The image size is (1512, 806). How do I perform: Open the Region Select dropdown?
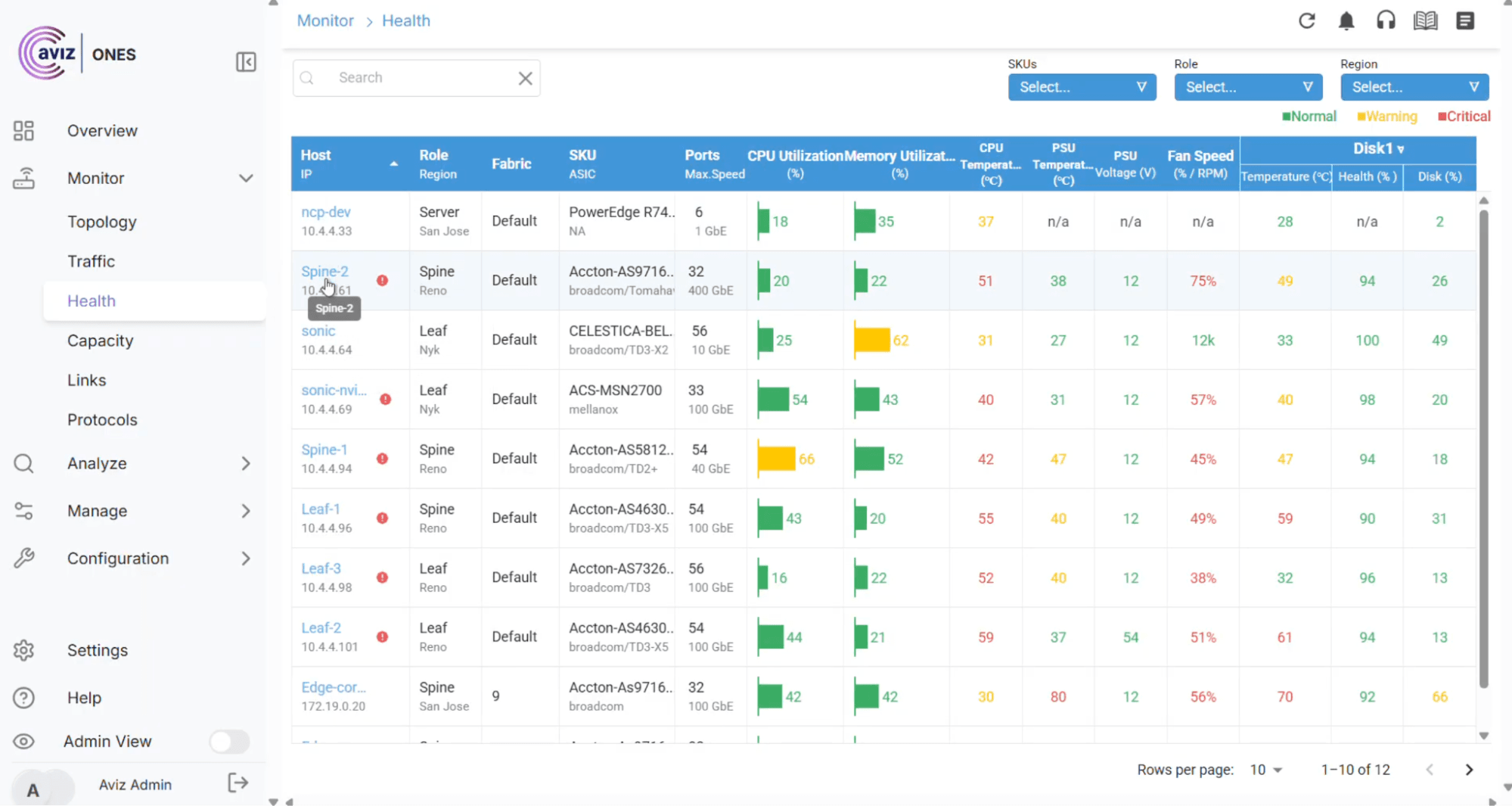point(1414,87)
